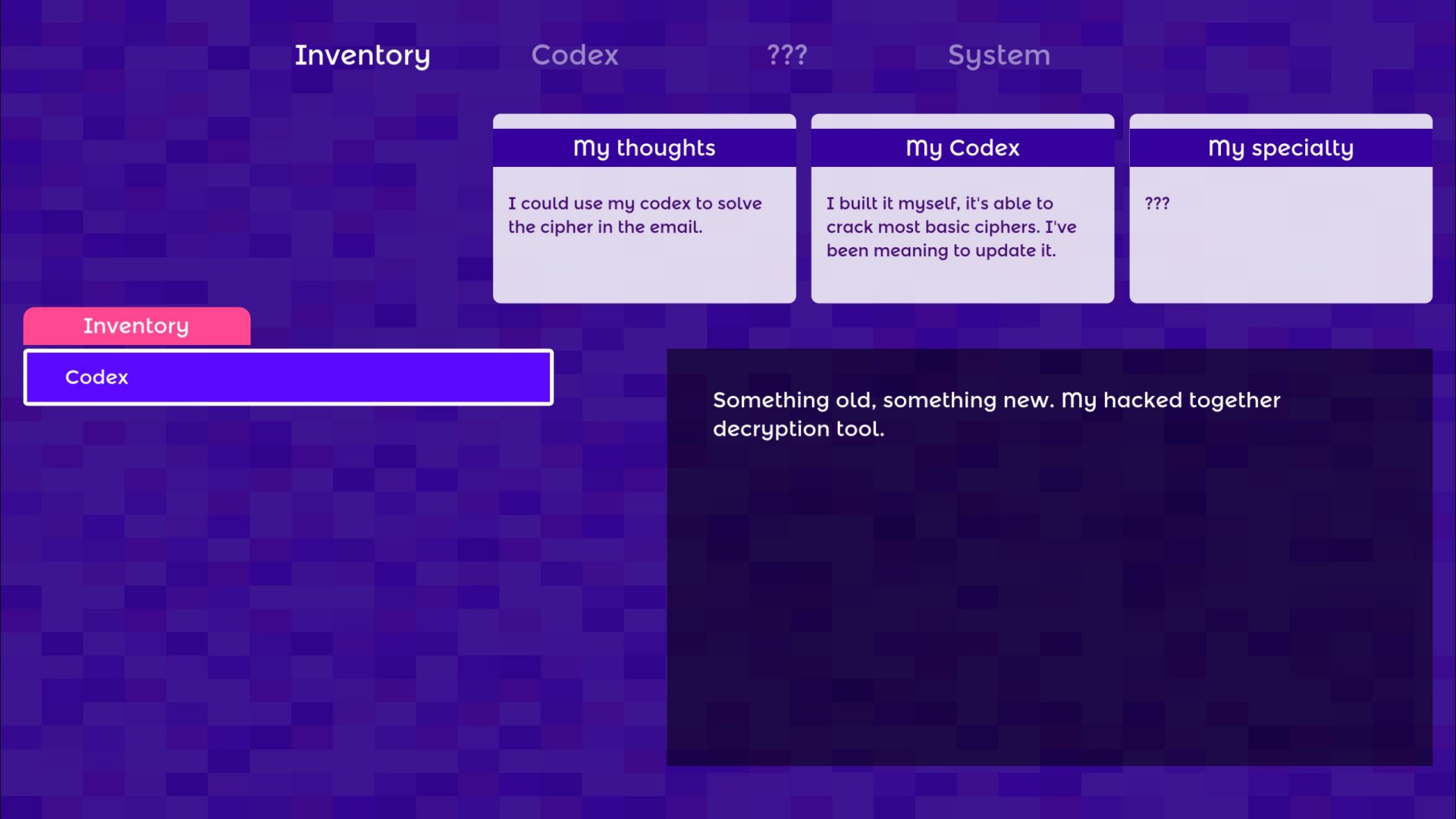
Task: Click 'the cipher in the email' line
Action: click(x=605, y=227)
